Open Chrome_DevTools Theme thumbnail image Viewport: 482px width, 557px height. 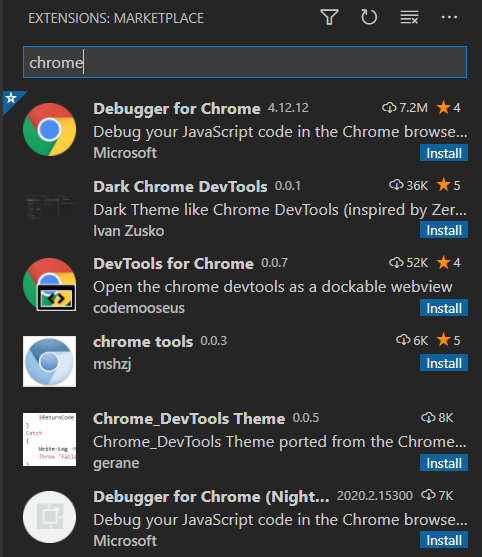point(49,439)
